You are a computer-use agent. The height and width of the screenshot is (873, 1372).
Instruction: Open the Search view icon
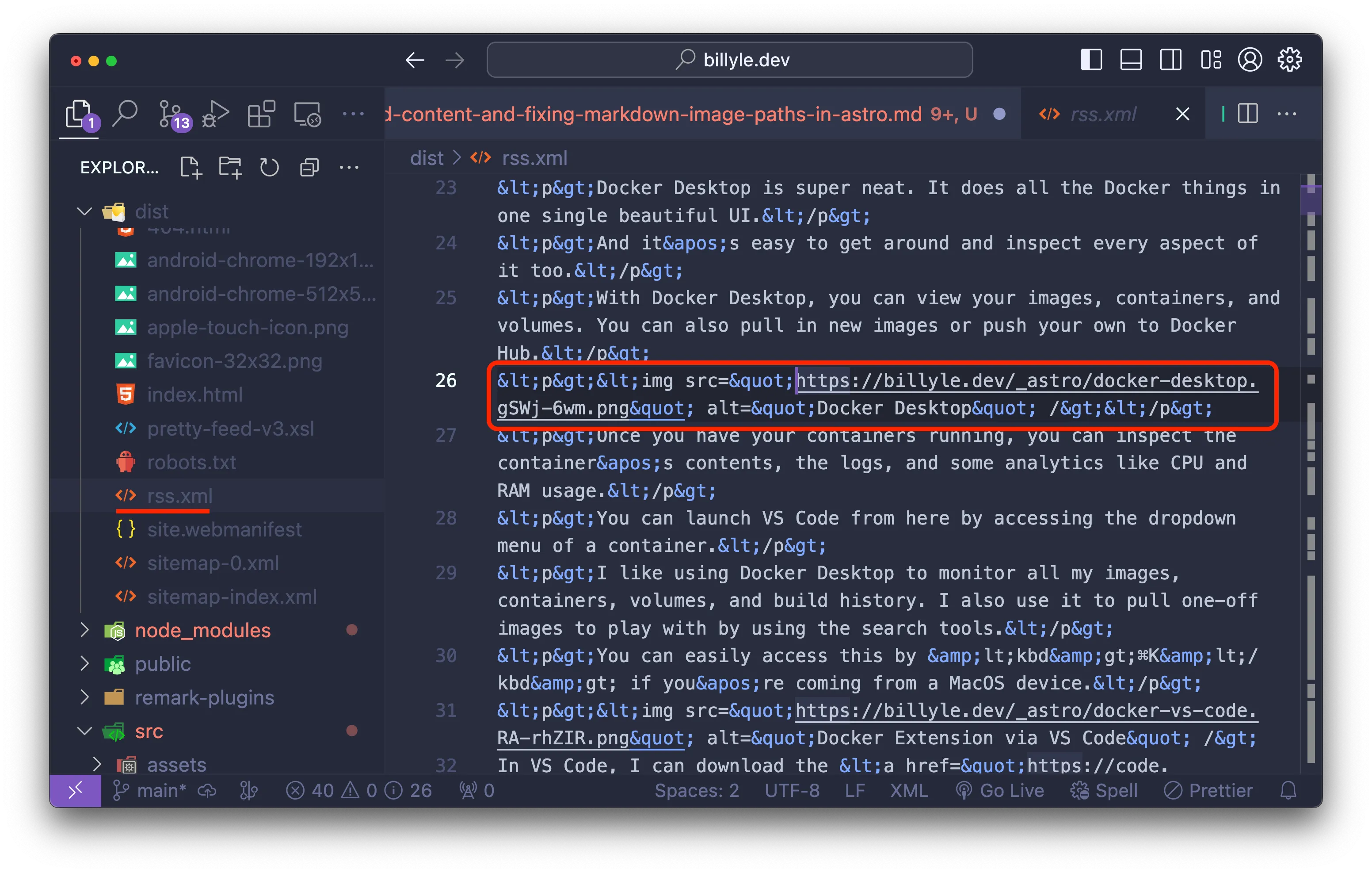[125, 114]
